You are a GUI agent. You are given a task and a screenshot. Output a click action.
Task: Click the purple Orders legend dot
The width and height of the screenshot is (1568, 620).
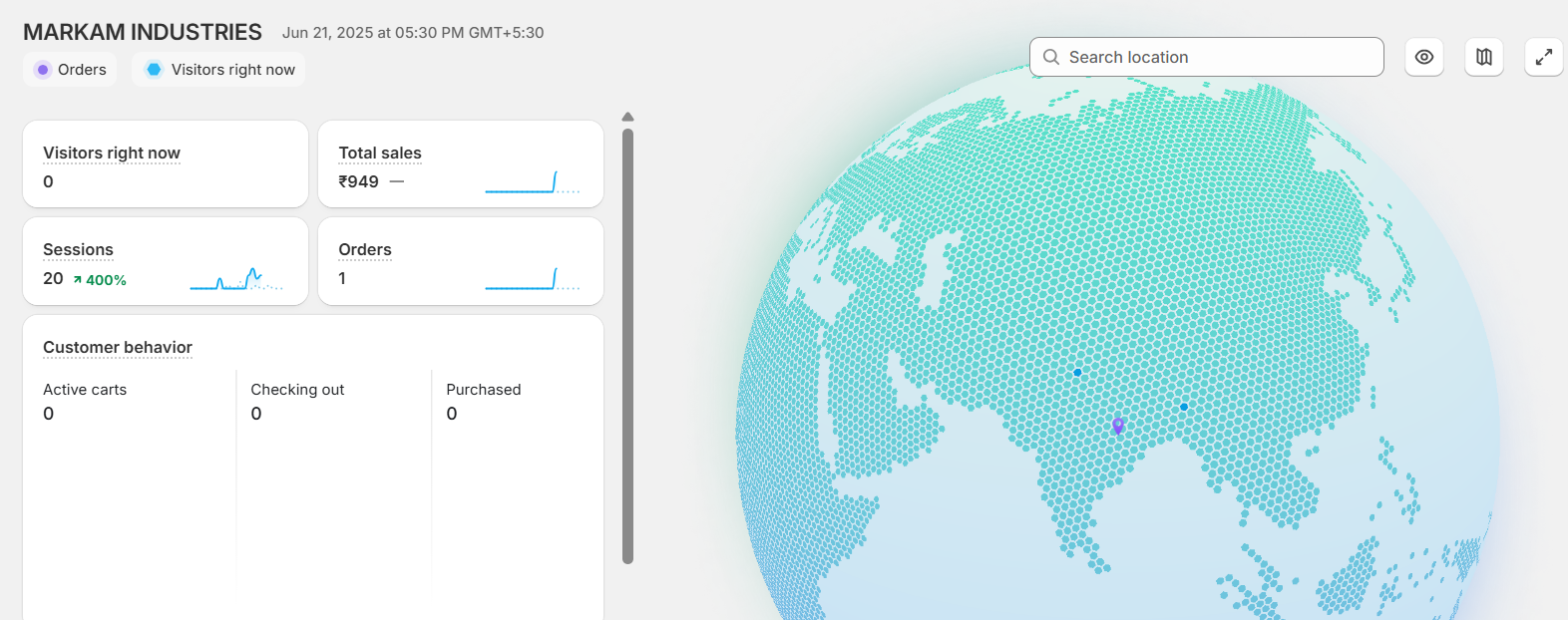pos(42,70)
